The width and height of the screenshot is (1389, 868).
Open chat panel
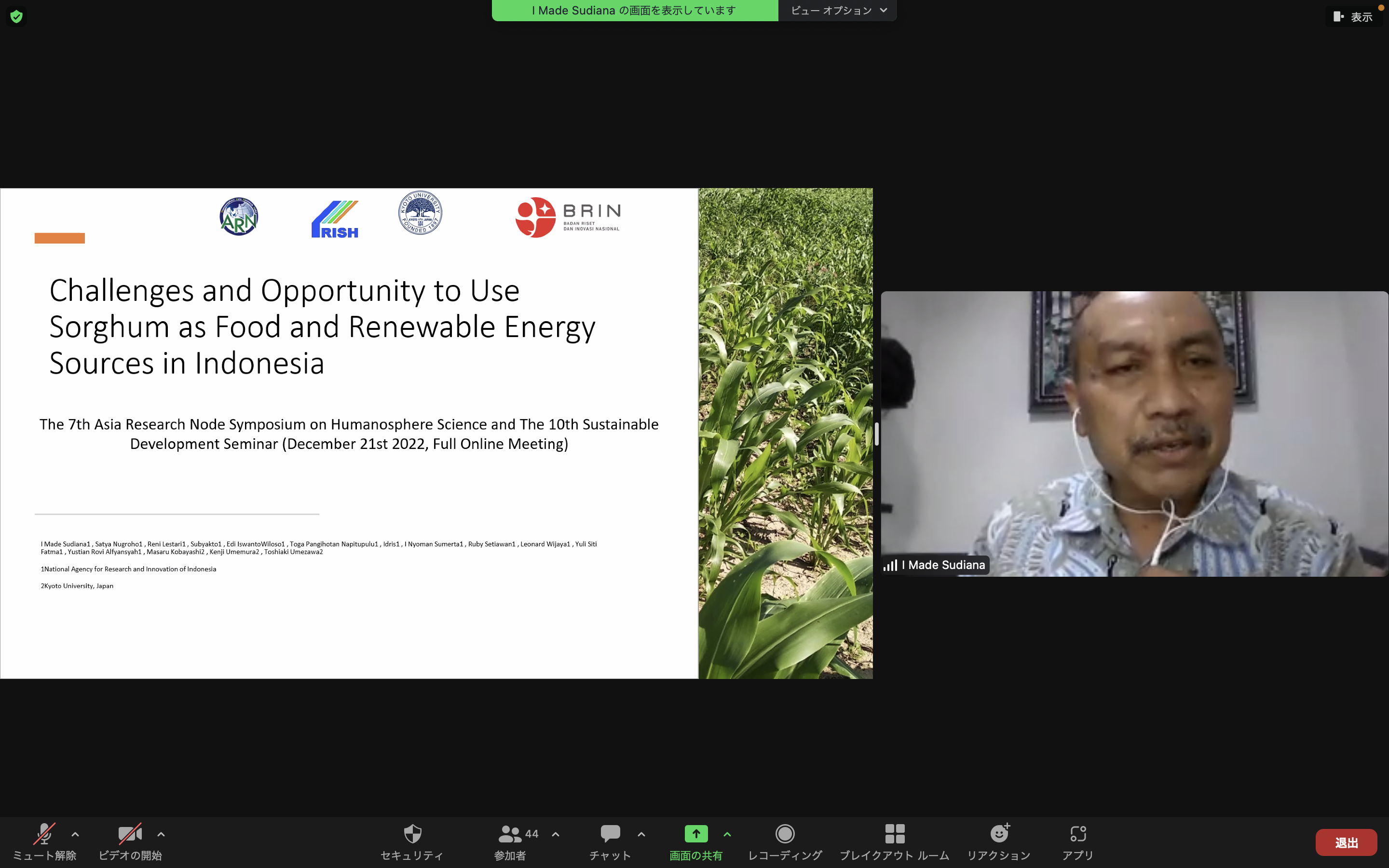point(610,841)
